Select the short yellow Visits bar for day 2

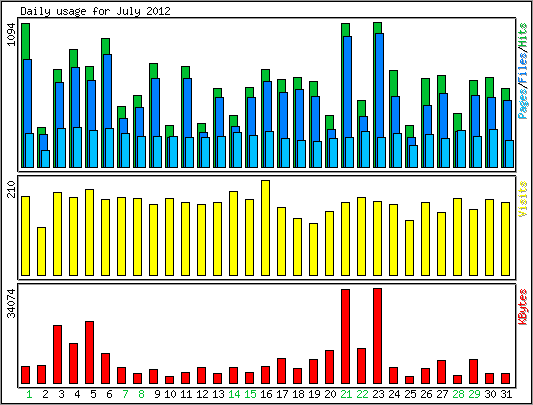pos(41,251)
